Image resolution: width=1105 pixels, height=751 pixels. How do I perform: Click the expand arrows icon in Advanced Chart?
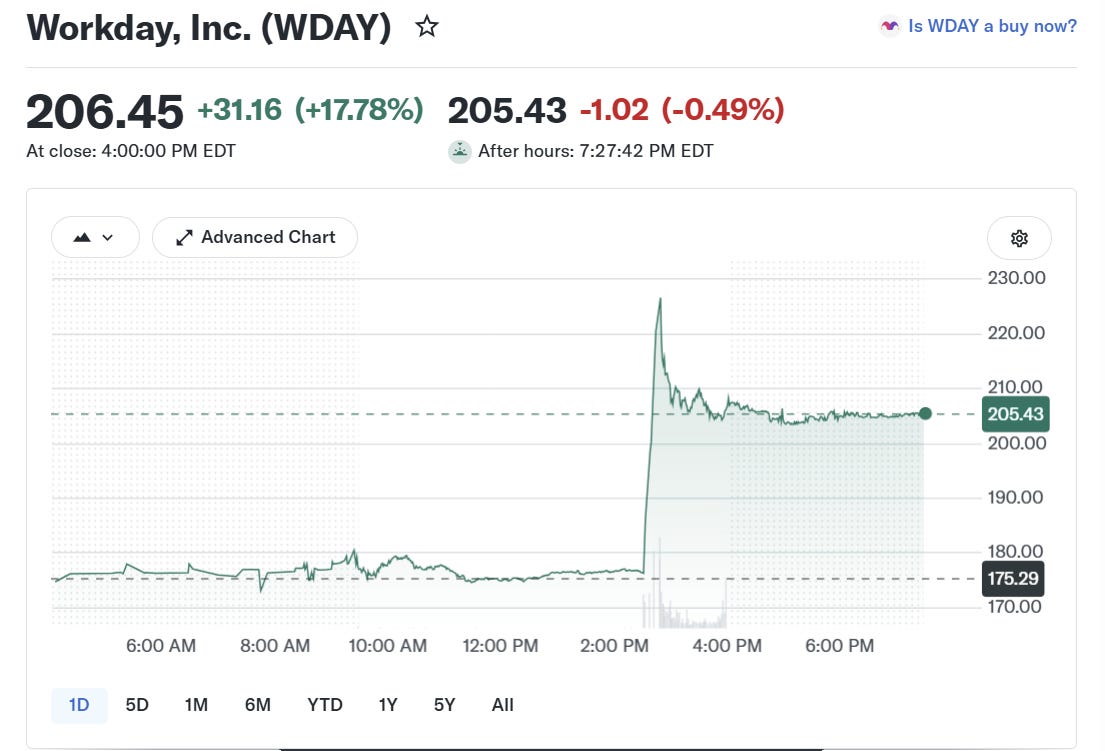[184, 237]
